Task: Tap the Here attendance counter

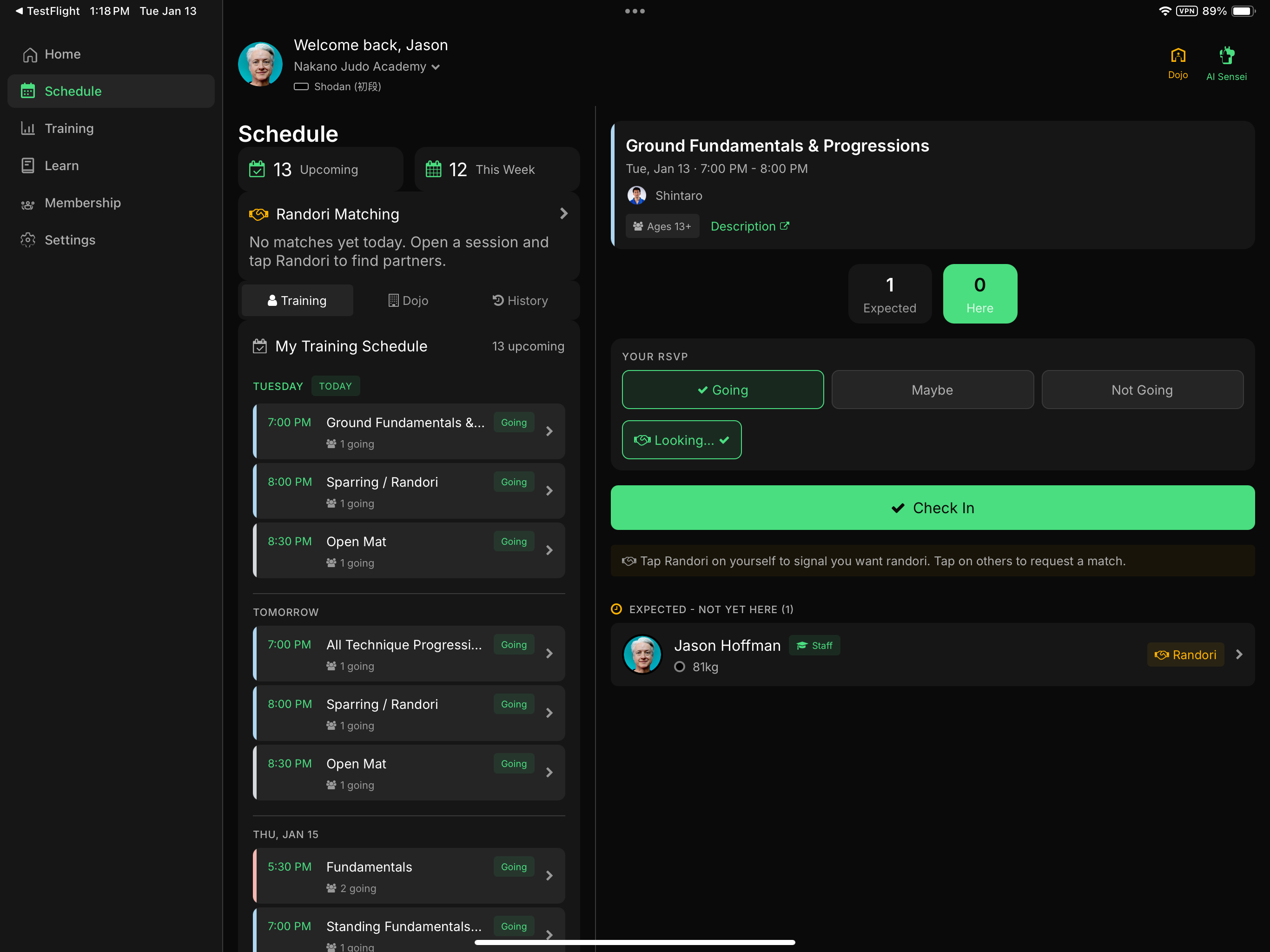Action: (x=980, y=294)
